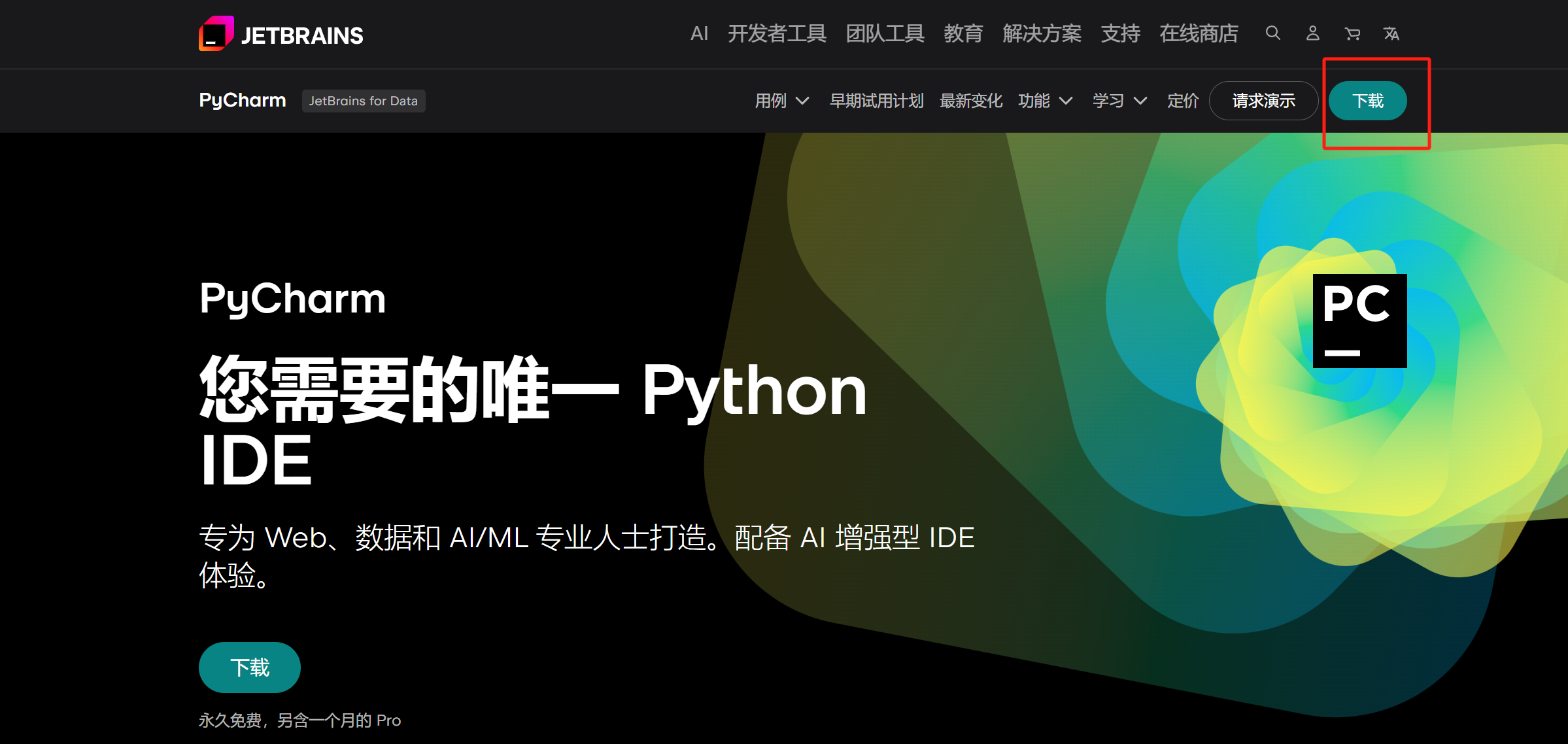
Task: Click the JetBrains logo
Action: pos(280,34)
